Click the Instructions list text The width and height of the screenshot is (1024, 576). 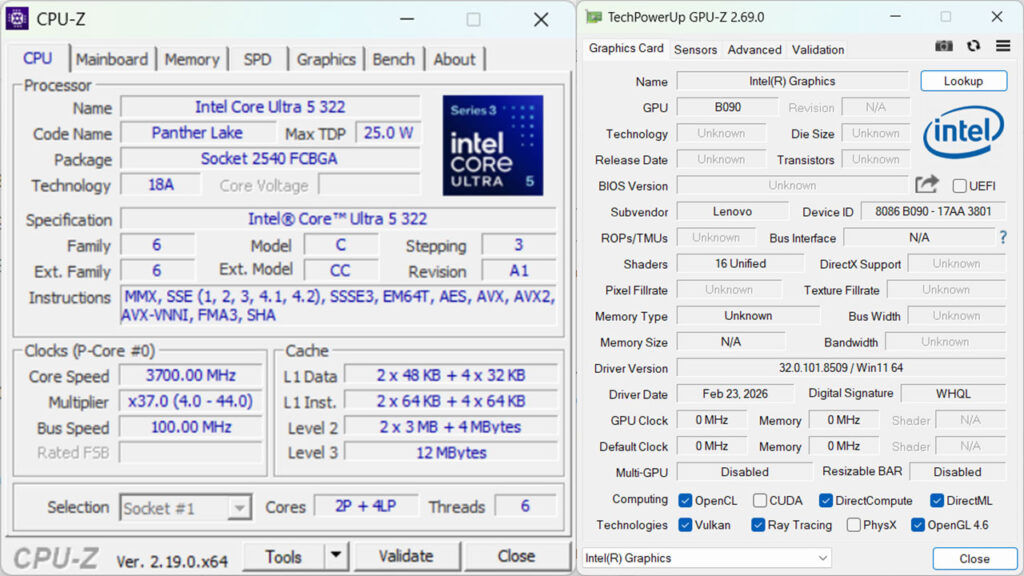point(338,306)
